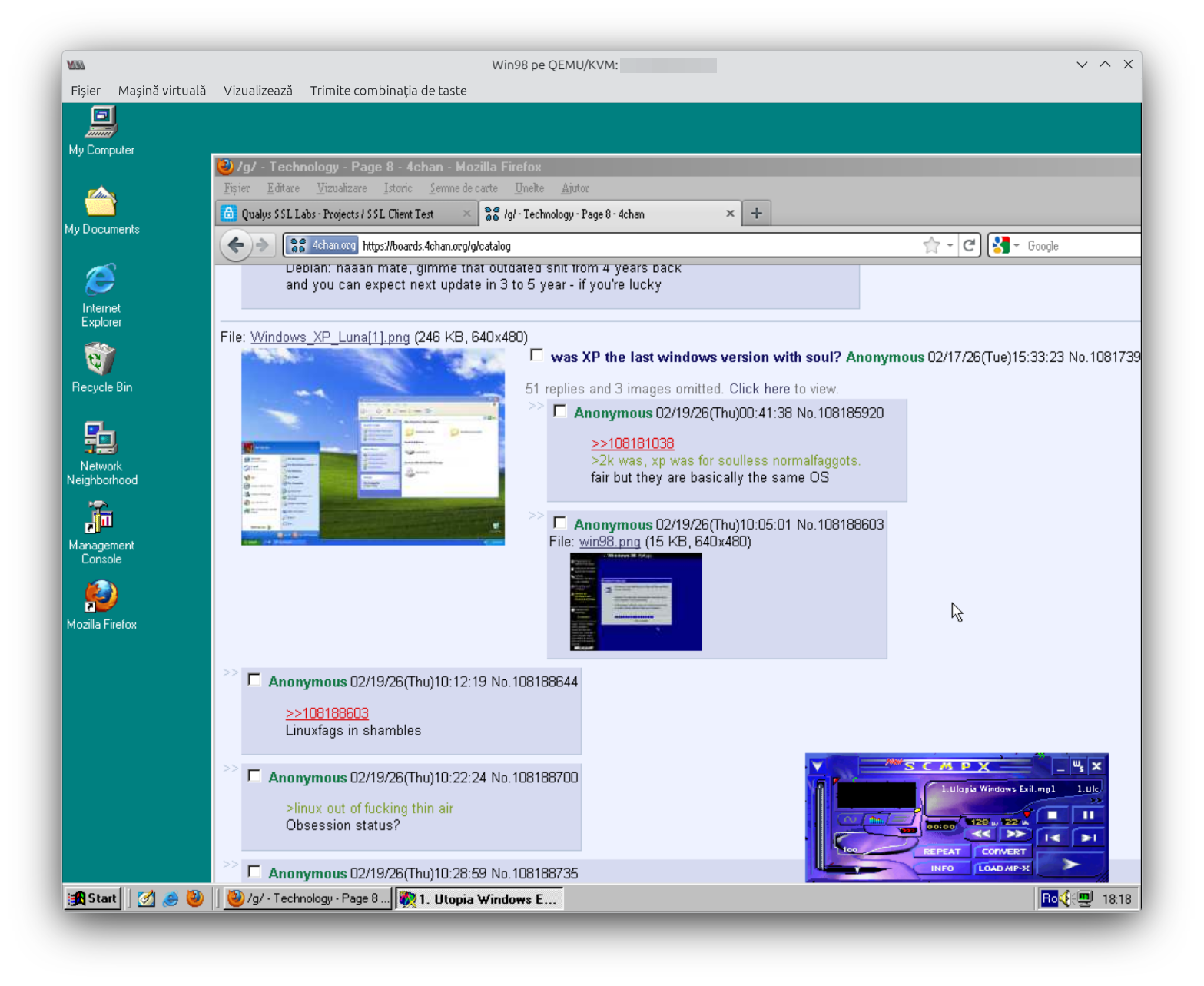This screenshot has height=986, width=1204.
Task: Open the Mașină virtuală menu
Action: click(x=162, y=90)
